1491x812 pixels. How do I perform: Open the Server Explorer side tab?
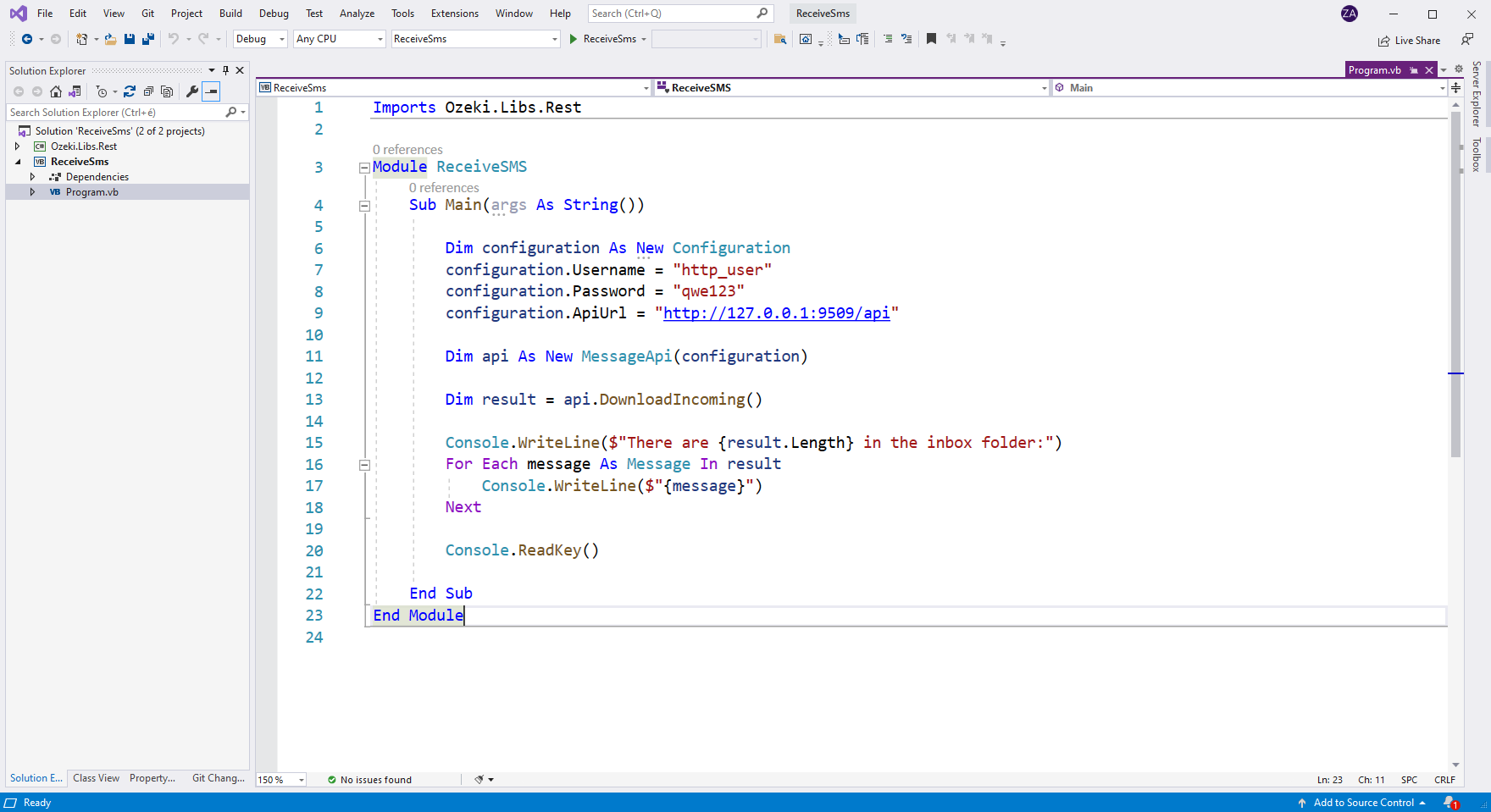1477,93
